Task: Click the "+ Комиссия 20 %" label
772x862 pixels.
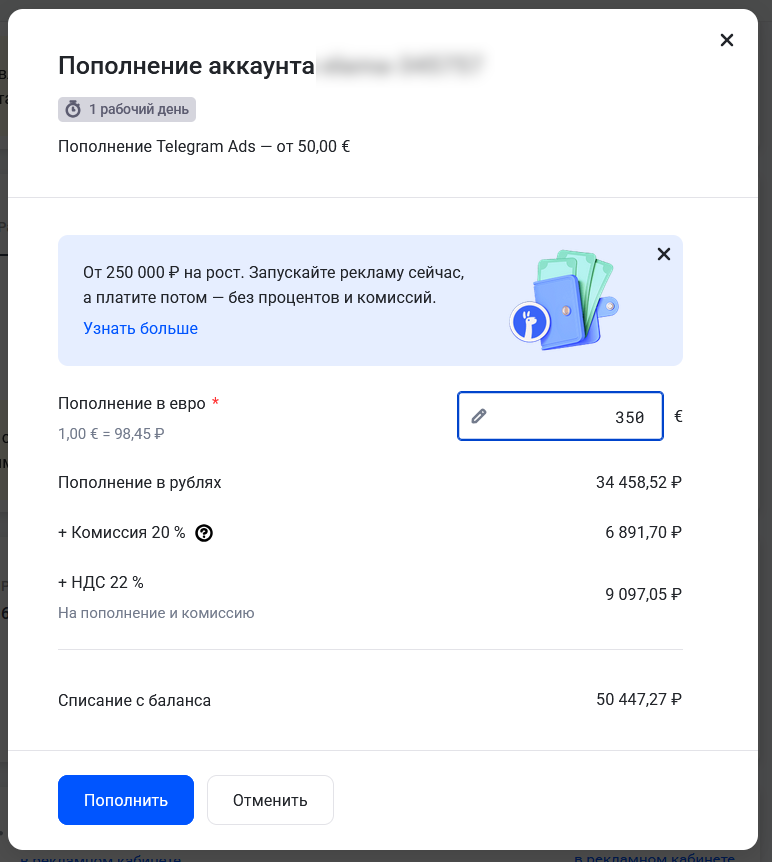Action: coord(120,533)
